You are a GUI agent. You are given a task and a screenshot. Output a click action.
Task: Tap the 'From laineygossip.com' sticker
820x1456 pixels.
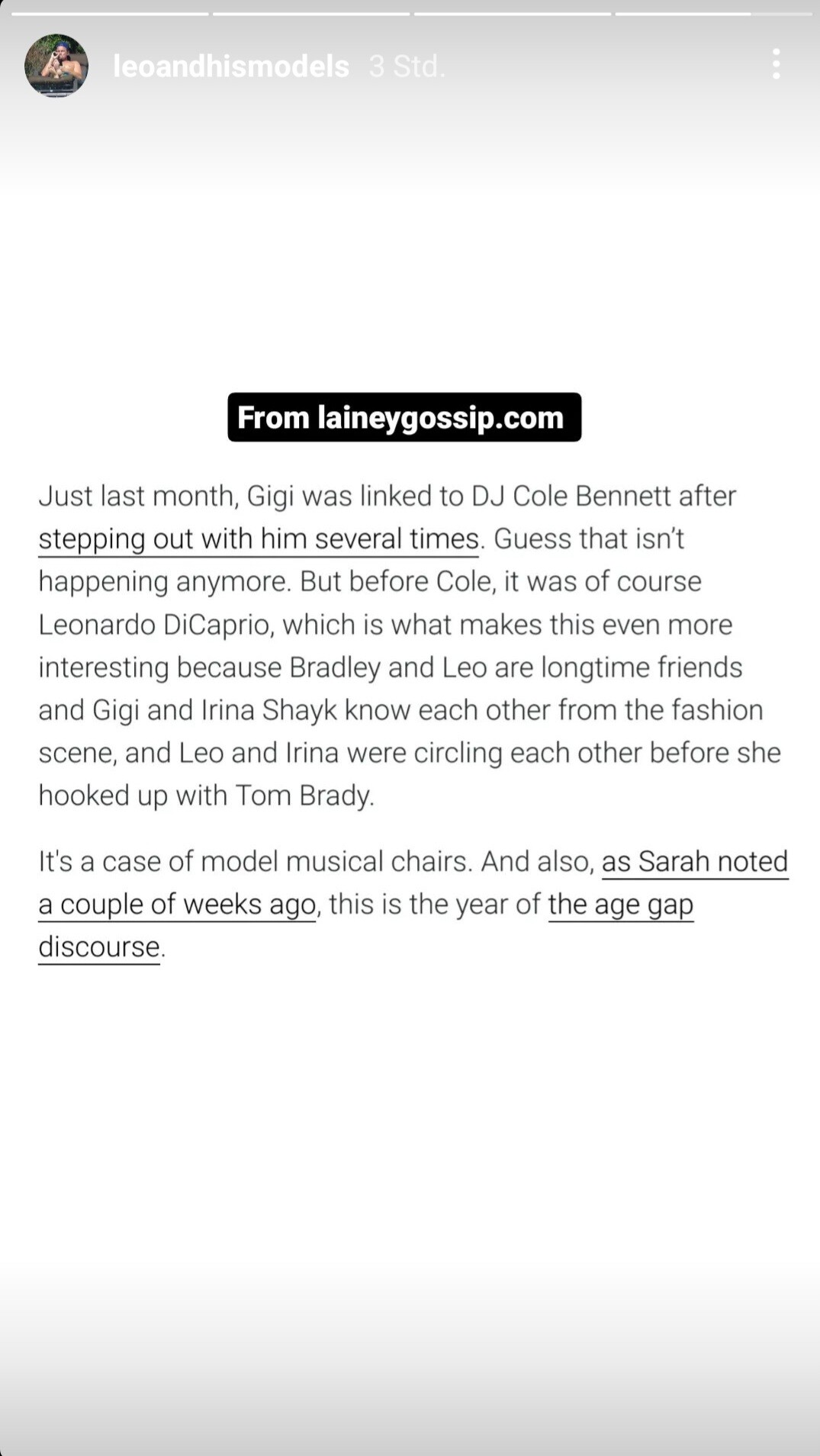(404, 417)
